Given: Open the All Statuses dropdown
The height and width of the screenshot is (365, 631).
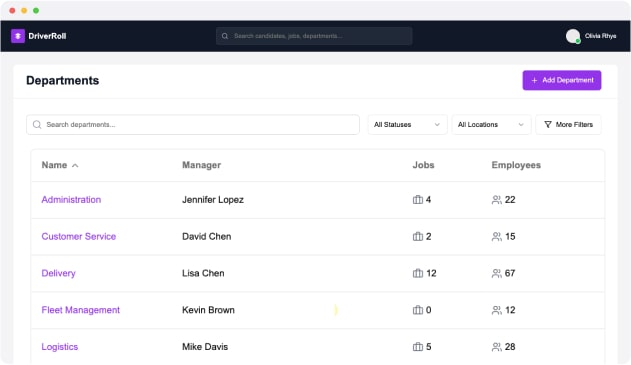Looking at the screenshot, I should (407, 125).
